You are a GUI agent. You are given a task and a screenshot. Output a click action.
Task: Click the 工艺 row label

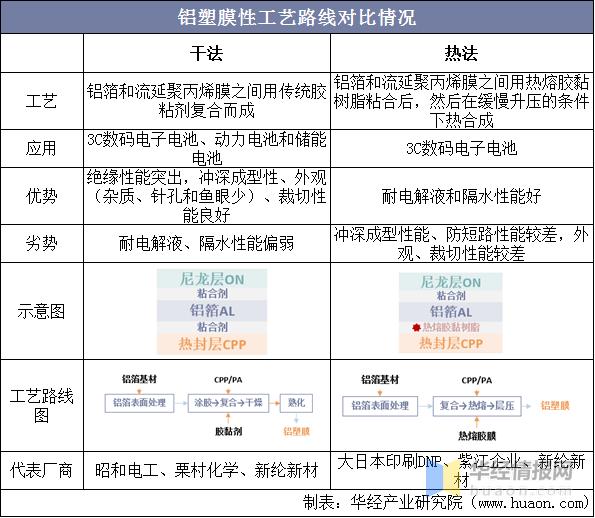(x=41, y=101)
